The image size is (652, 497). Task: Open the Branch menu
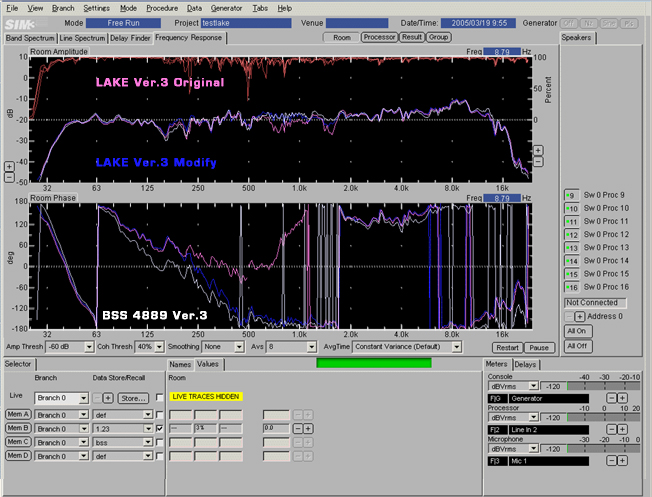coord(63,8)
